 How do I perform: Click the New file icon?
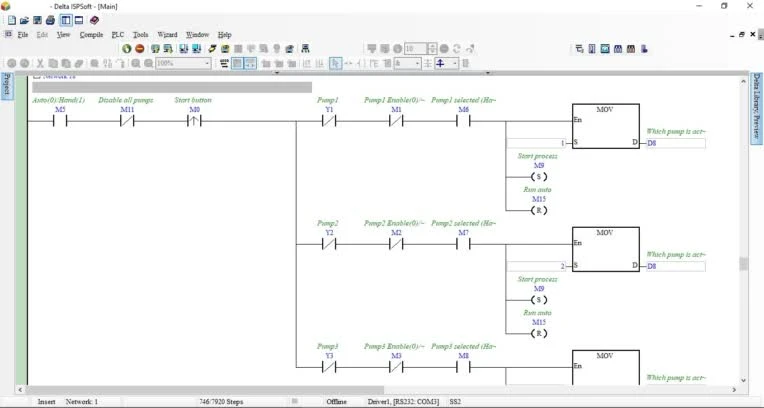(x=10, y=20)
